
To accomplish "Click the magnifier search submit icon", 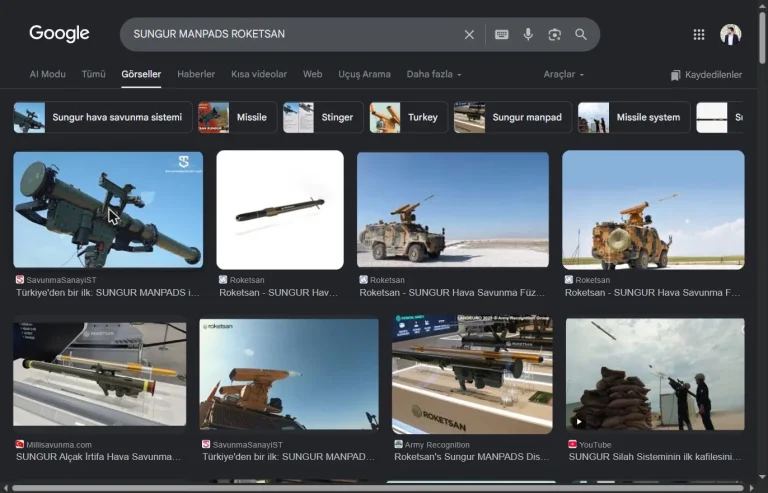I will click(581, 34).
